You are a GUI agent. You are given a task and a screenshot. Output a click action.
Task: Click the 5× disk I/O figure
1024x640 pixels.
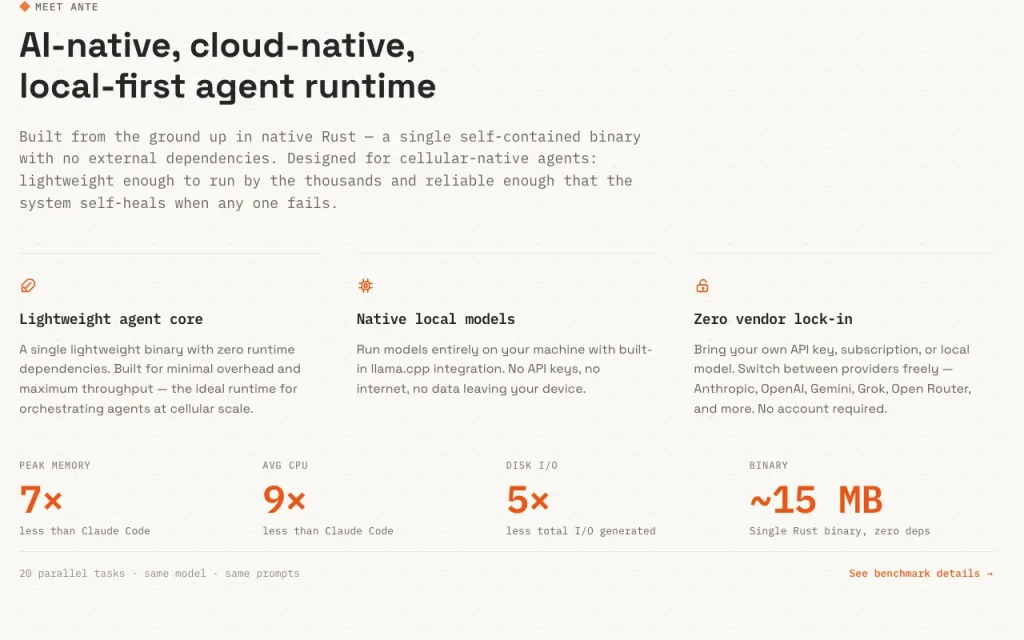(528, 500)
